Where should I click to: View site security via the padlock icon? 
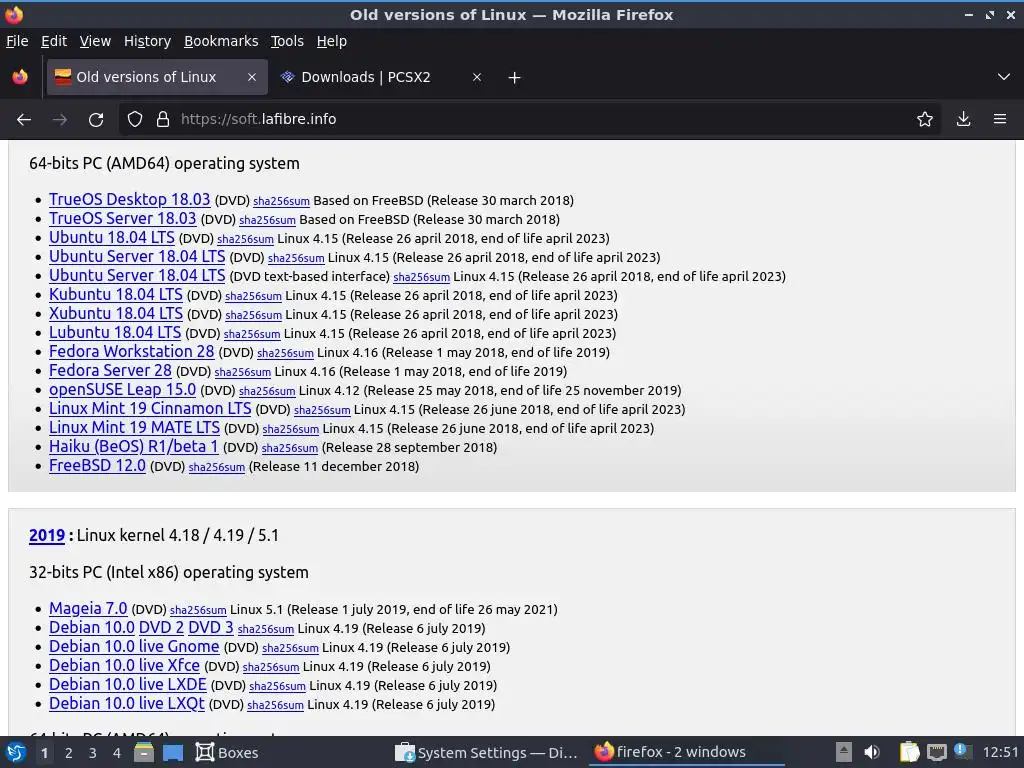163,120
